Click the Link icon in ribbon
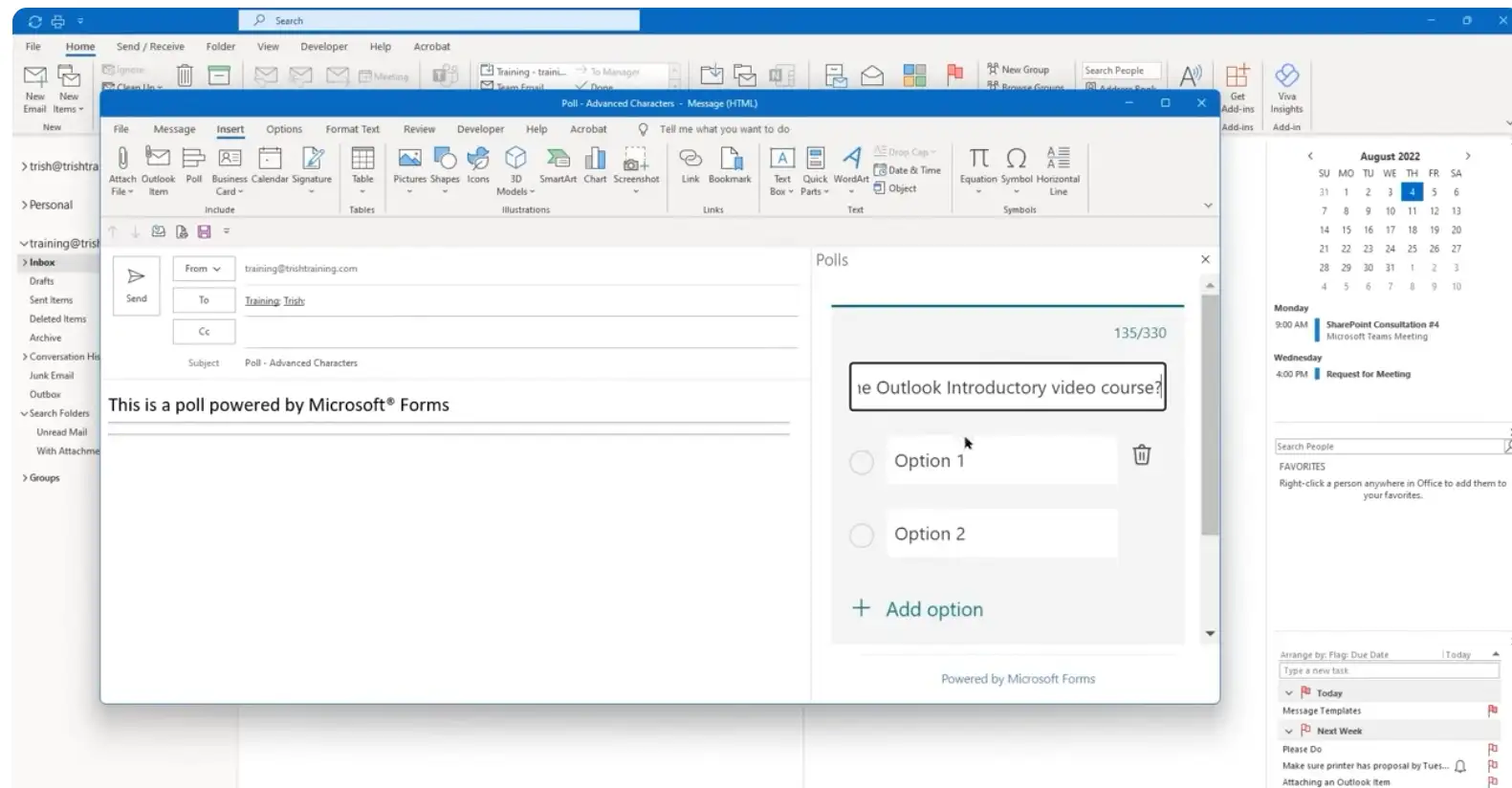 690,165
